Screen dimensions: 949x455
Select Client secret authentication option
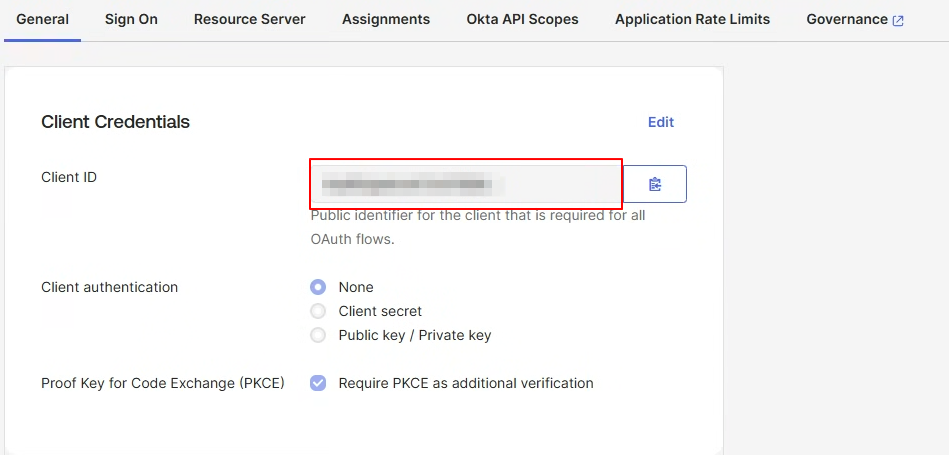[318, 311]
